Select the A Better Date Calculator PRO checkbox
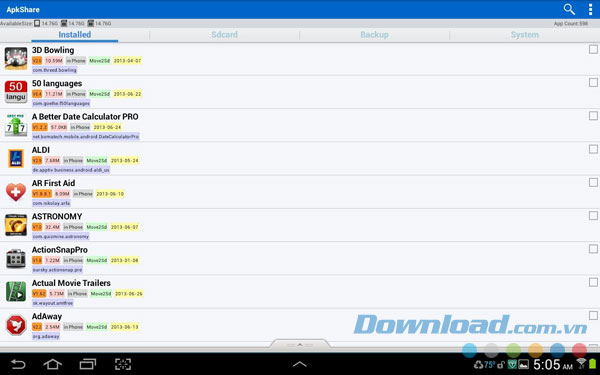 pyautogui.click(x=593, y=116)
